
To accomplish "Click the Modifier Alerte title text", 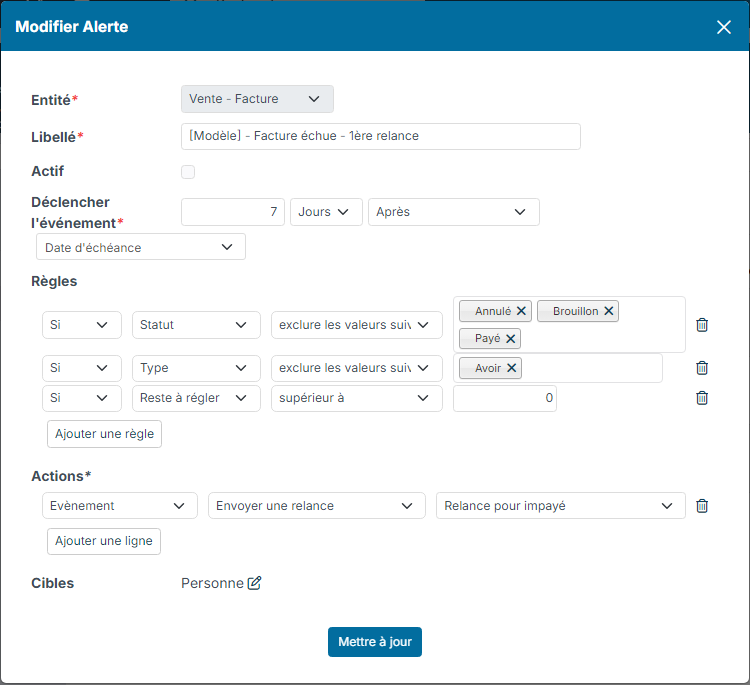I will [72, 27].
